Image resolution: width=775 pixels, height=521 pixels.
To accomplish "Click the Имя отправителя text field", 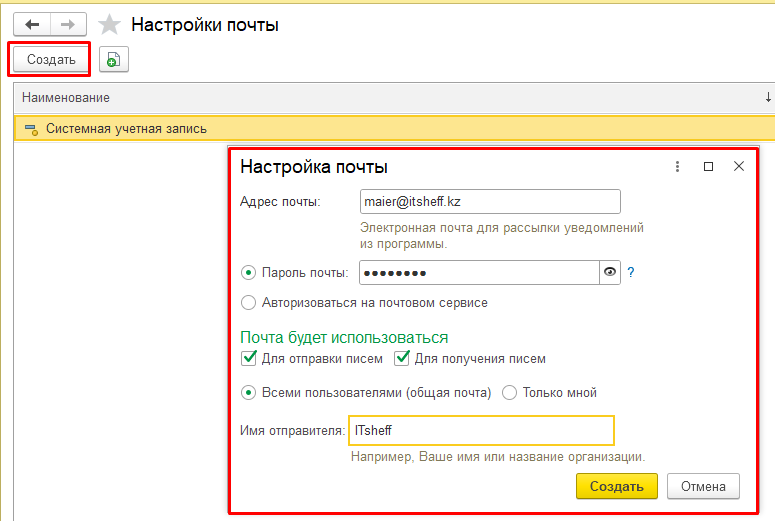I will [x=480, y=430].
